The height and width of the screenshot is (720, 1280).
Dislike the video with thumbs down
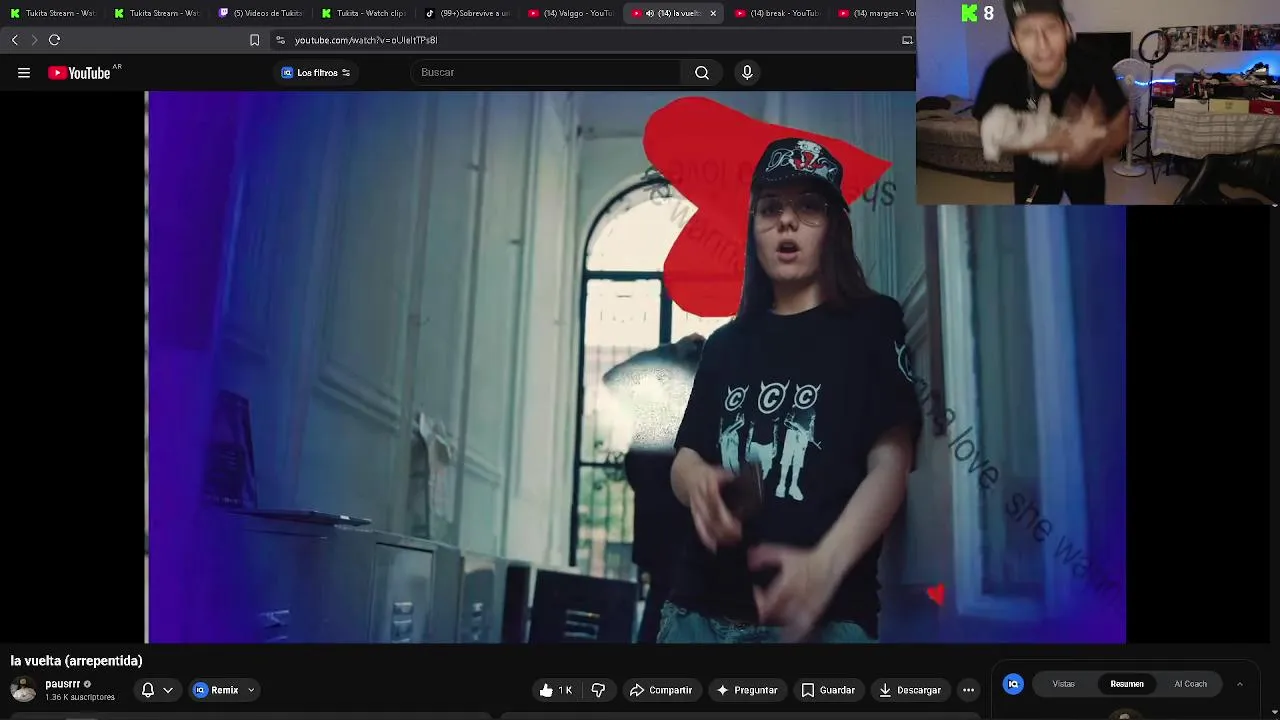(x=598, y=690)
